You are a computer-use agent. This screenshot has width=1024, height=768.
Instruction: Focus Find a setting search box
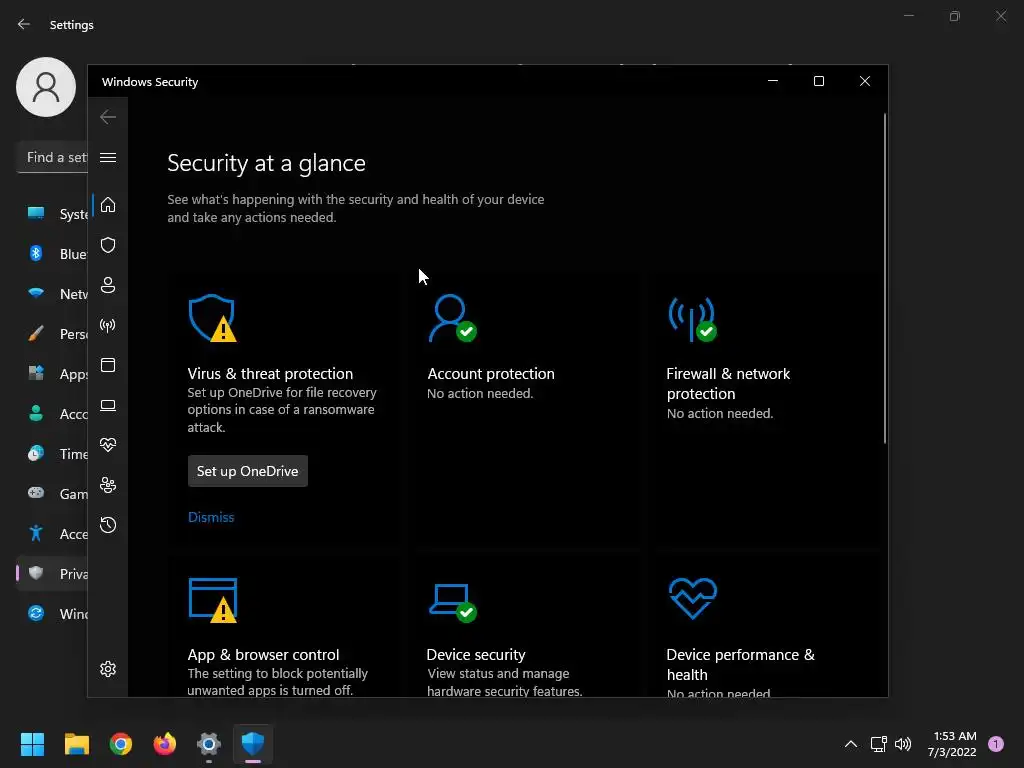point(52,157)
